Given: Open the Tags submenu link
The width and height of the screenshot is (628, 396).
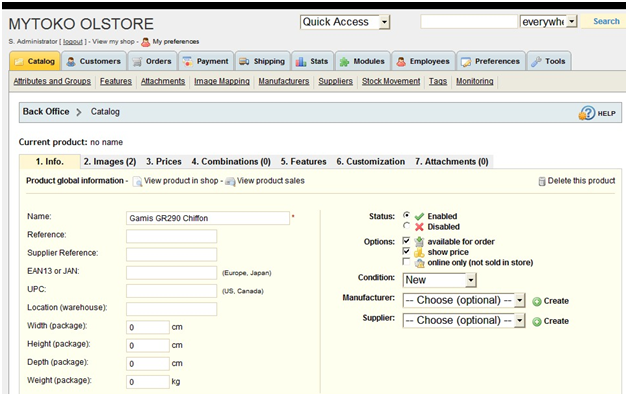Looking at the screenshot, I should tap(438, 81).
